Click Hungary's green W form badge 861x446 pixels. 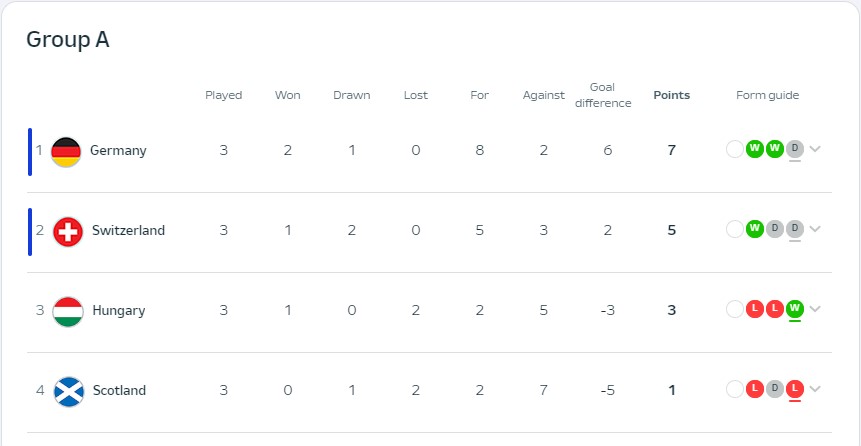click(795, 309)
